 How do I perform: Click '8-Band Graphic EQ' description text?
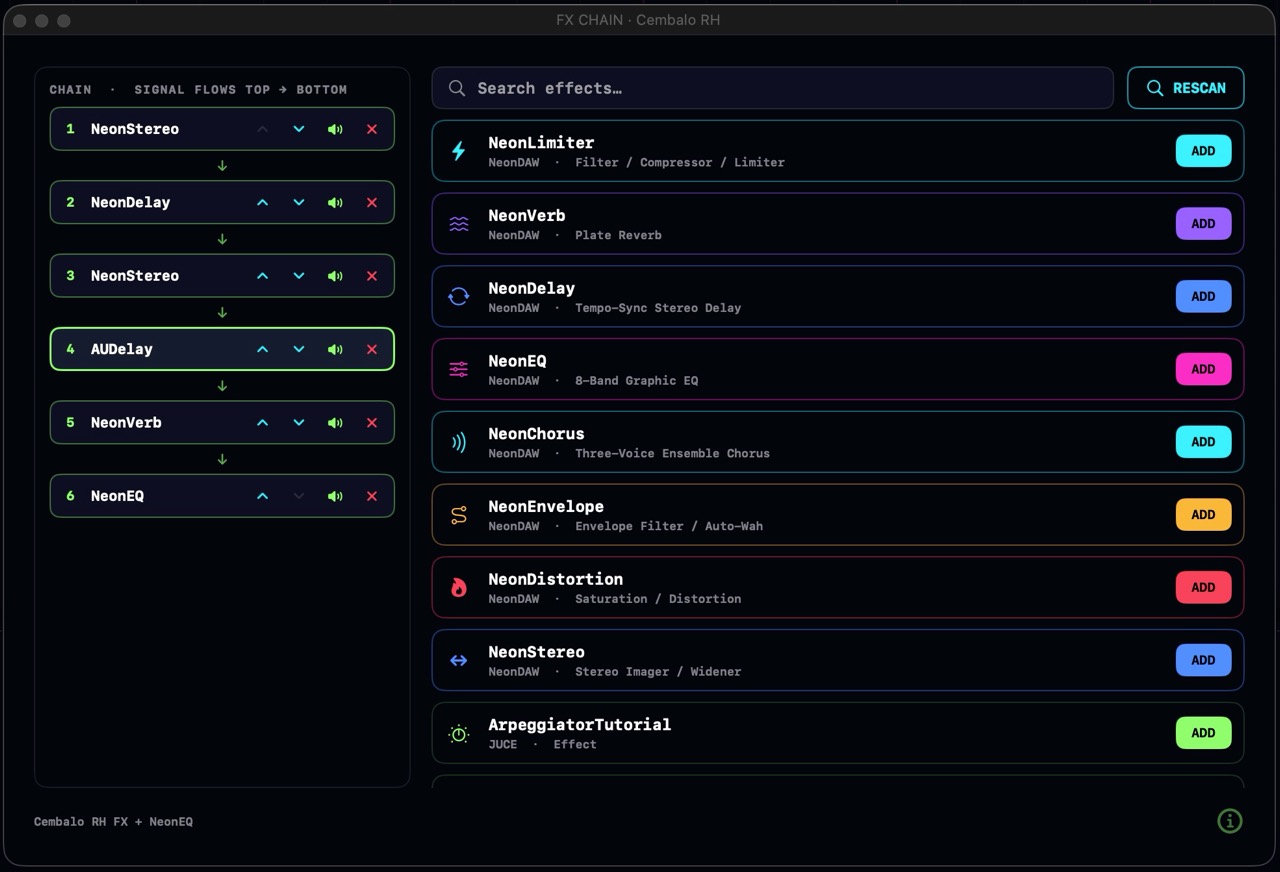637,381
